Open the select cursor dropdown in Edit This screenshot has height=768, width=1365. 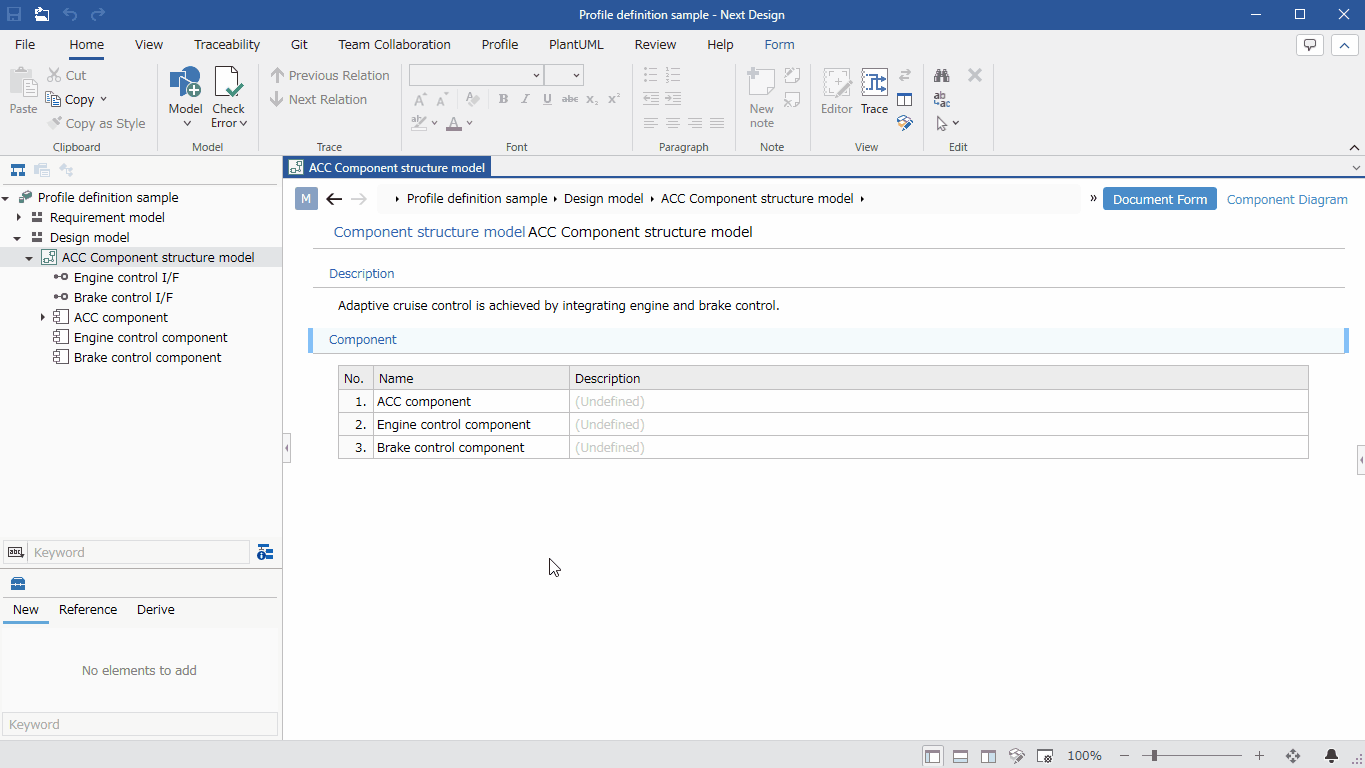point(955,123)
